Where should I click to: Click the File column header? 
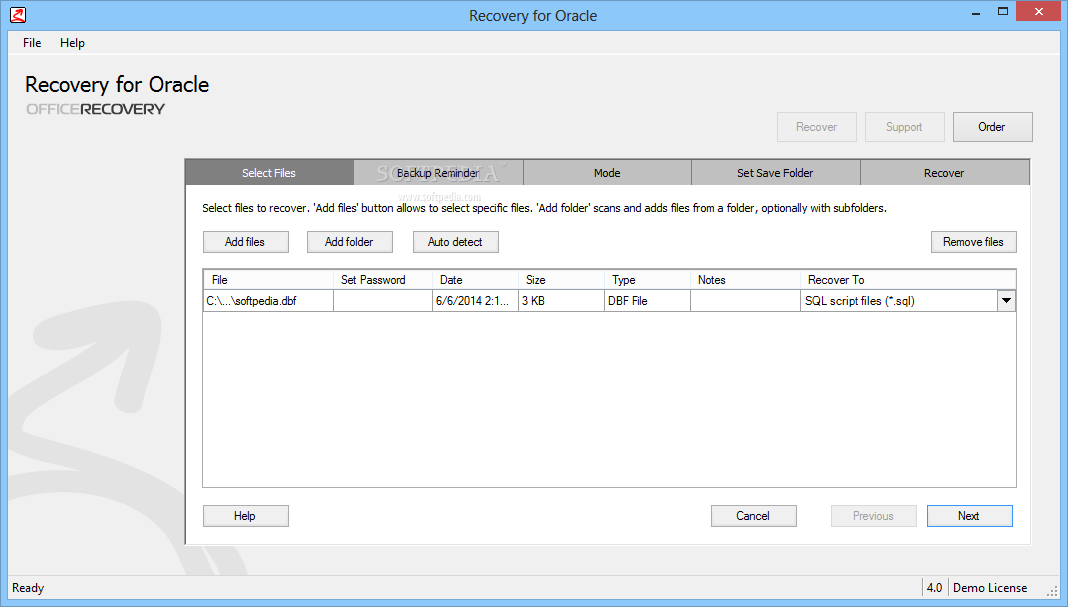tap(268, 280)
